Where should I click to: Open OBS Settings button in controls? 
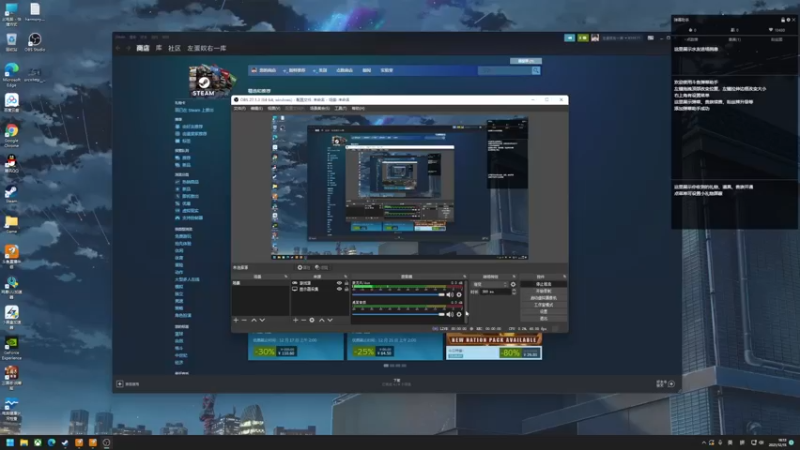(x=543, y=311)
